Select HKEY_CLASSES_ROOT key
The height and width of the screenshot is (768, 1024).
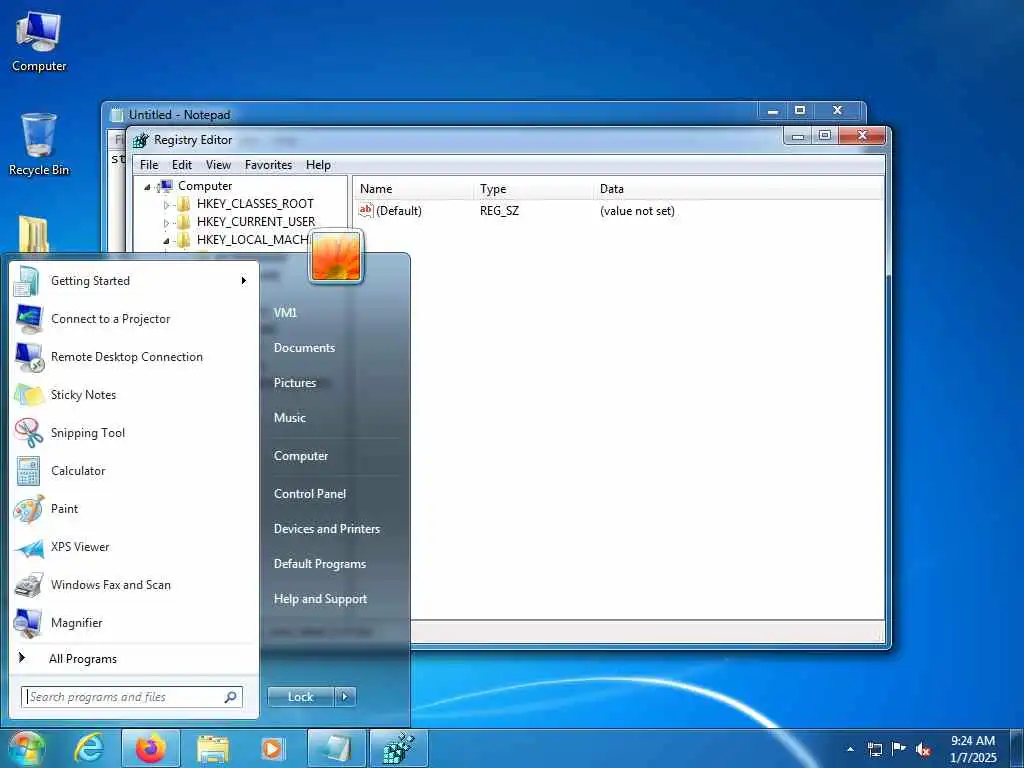pyautogui.click(x=255, y=204)
